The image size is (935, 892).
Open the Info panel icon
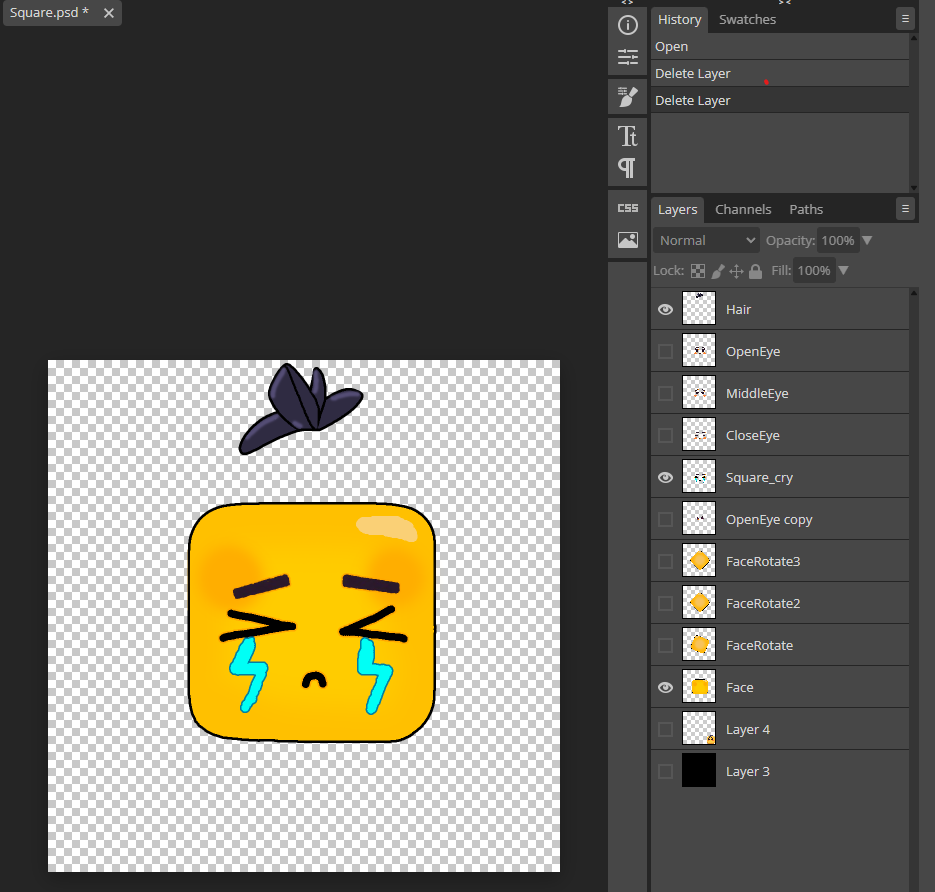627,25
